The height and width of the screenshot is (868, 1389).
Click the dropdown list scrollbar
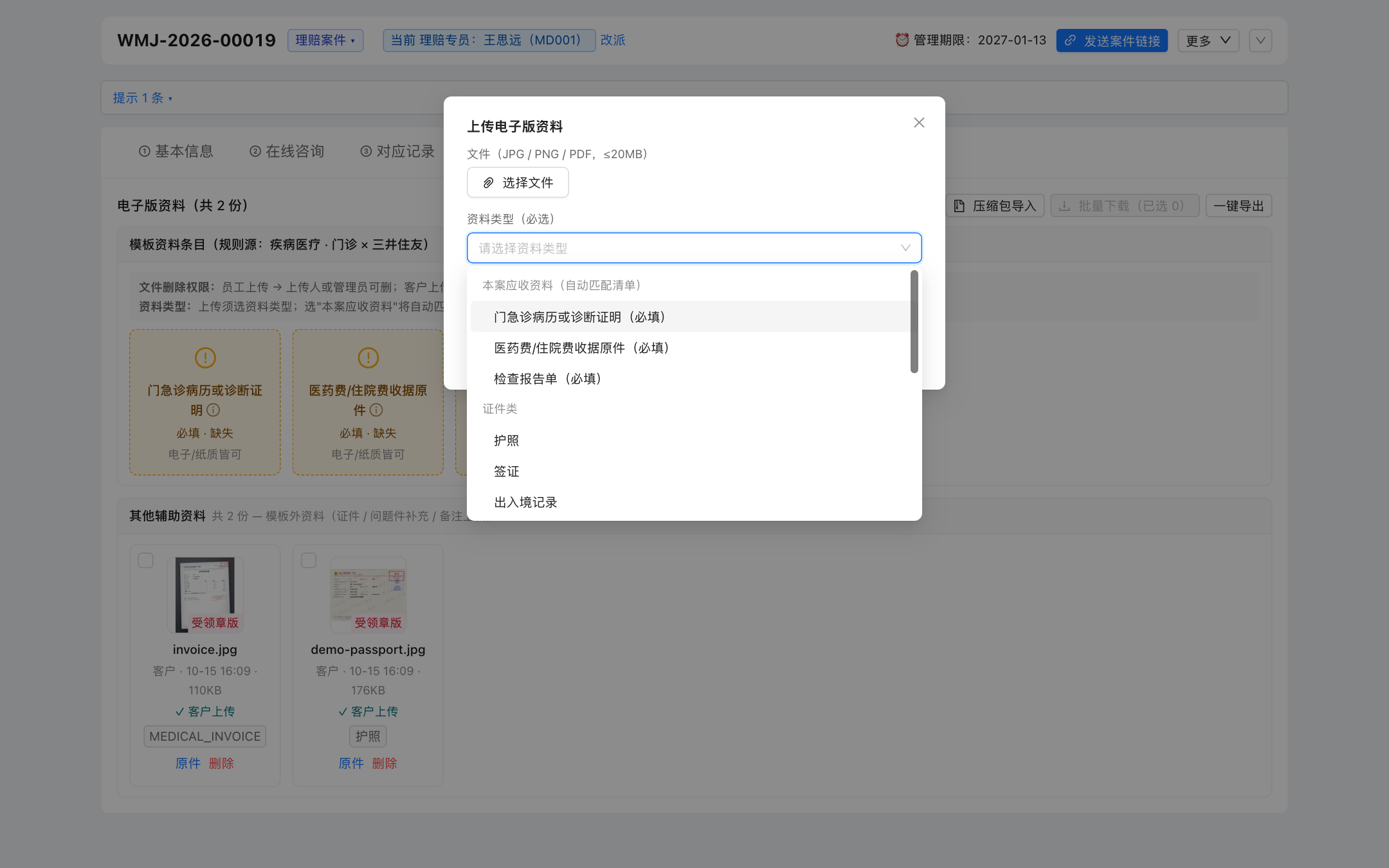click(914, 321)
